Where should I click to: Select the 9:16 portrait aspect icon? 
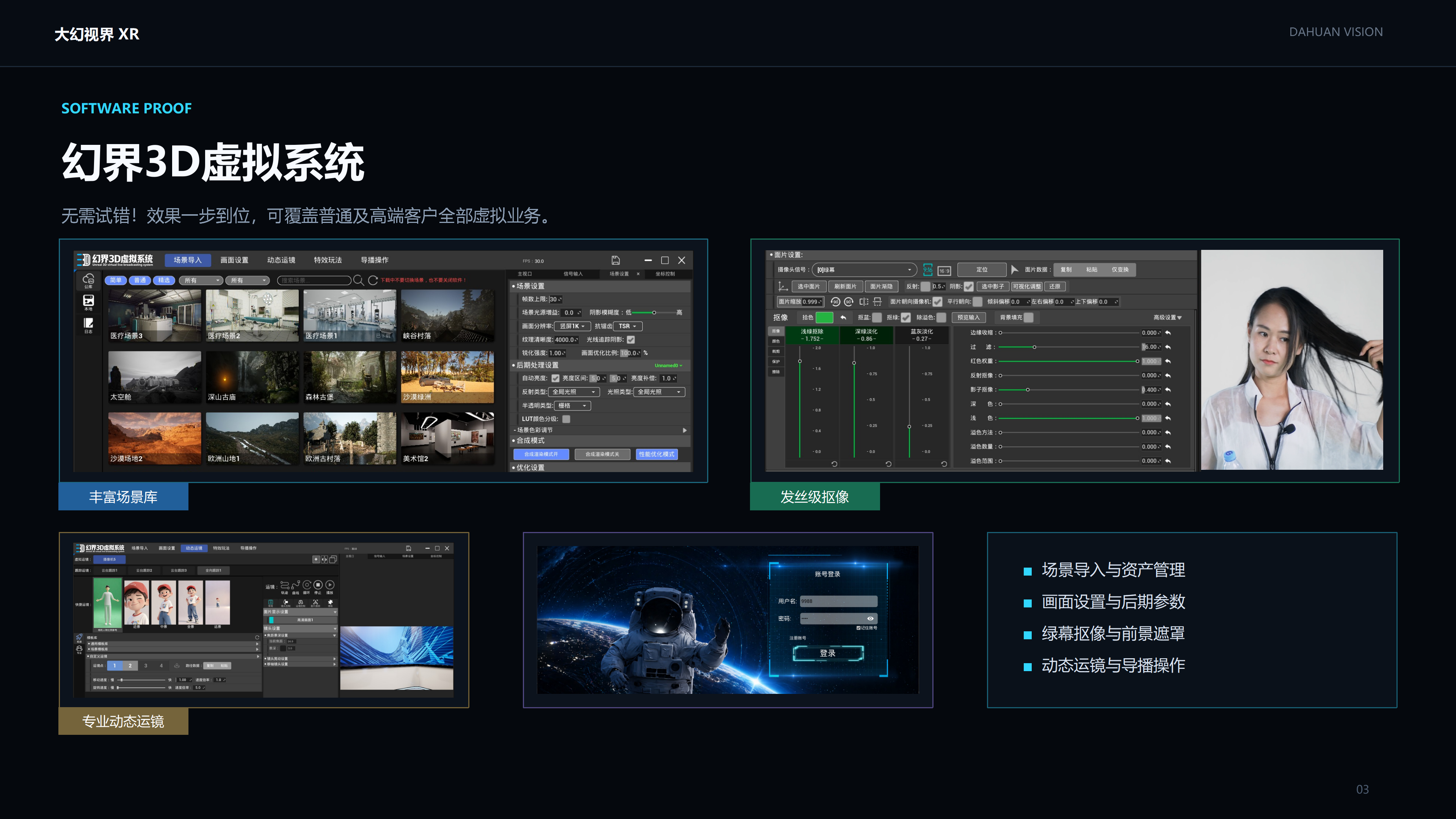[x=927, y=270]
